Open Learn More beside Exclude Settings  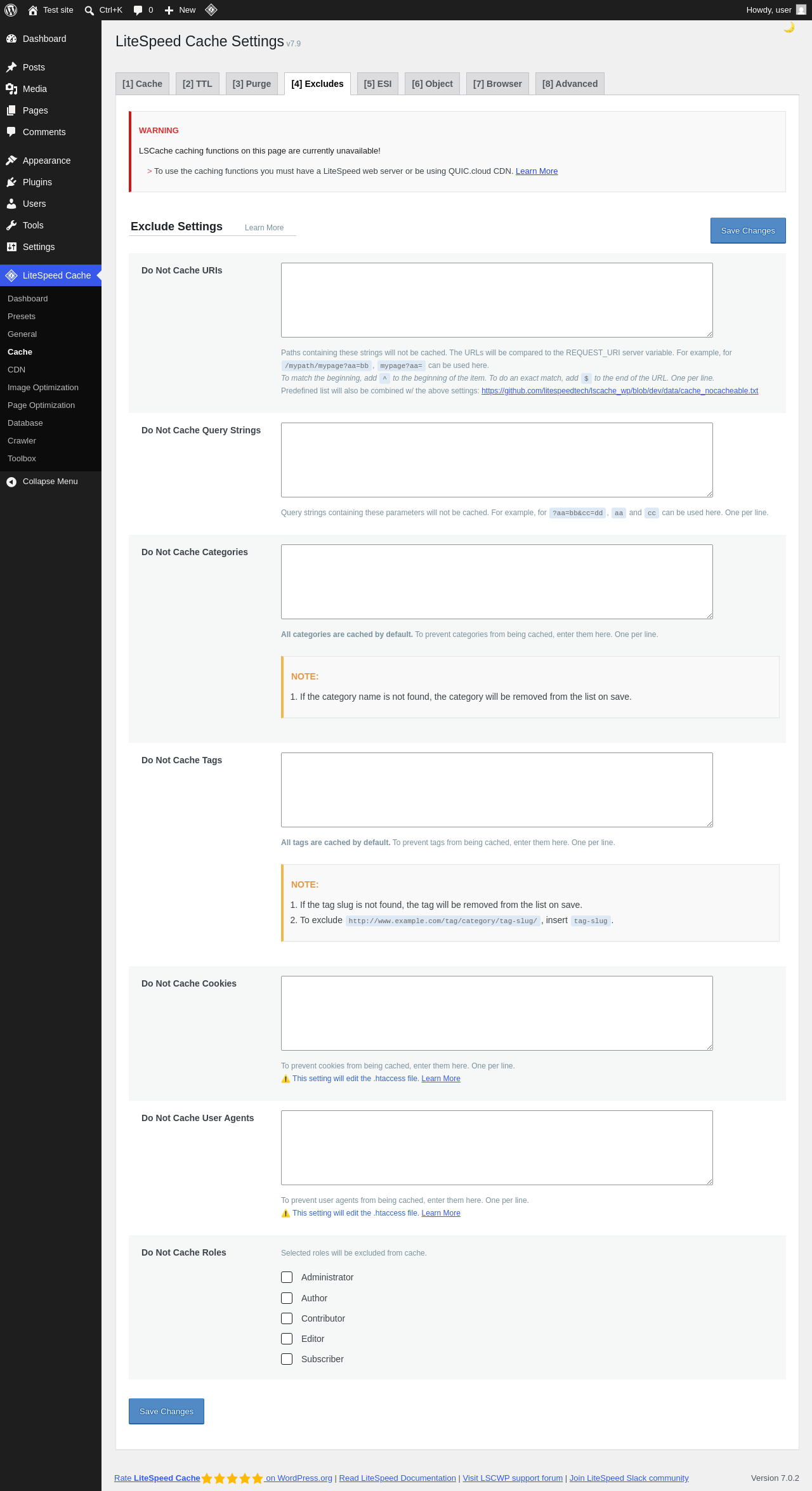point(264,228)
